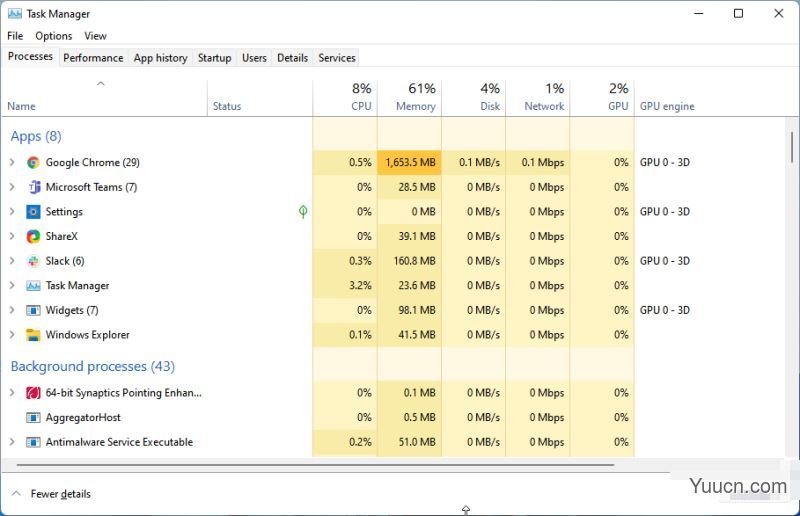The height and width of the screenshot is (516, 800).
Task: Click Task Manager's 3.2% CPU cell
Action: (345, 285)
